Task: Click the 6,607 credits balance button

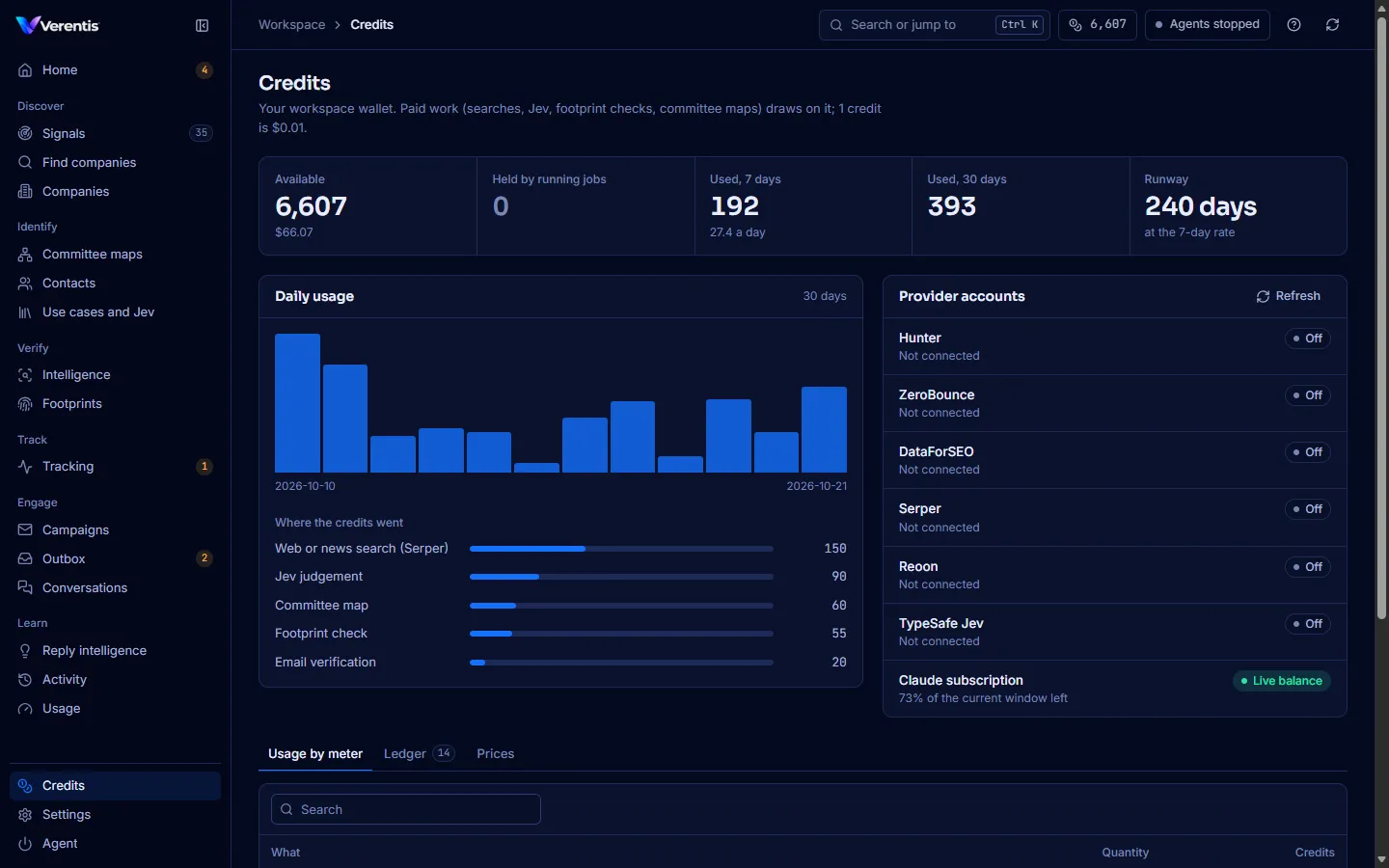Action: pyautogui.click(x=1098, y=25)
